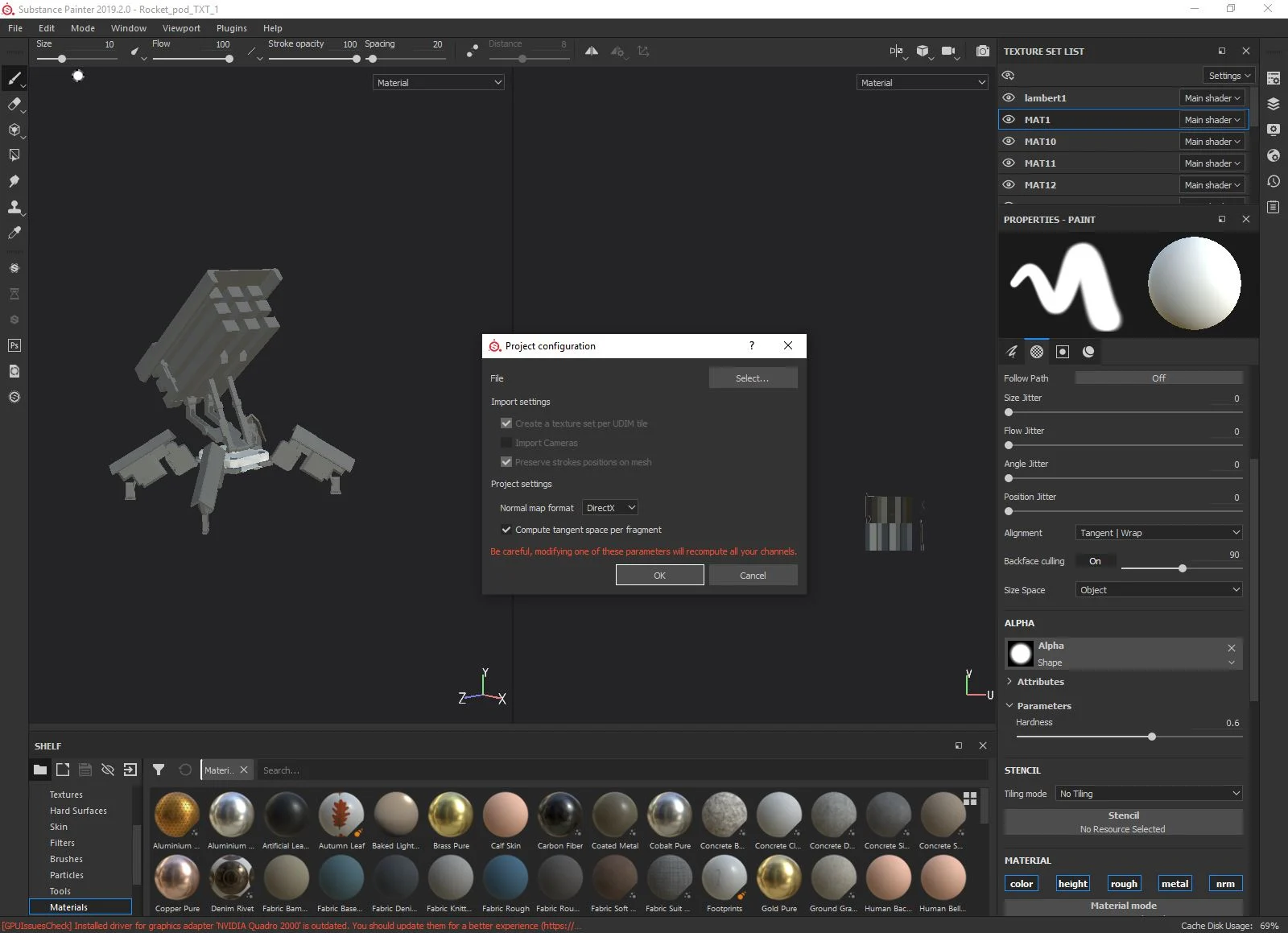Viewport: 1288px width, 933px height.
Task: Select the Material picker eyedropper
Action: (x=14, y=233)
